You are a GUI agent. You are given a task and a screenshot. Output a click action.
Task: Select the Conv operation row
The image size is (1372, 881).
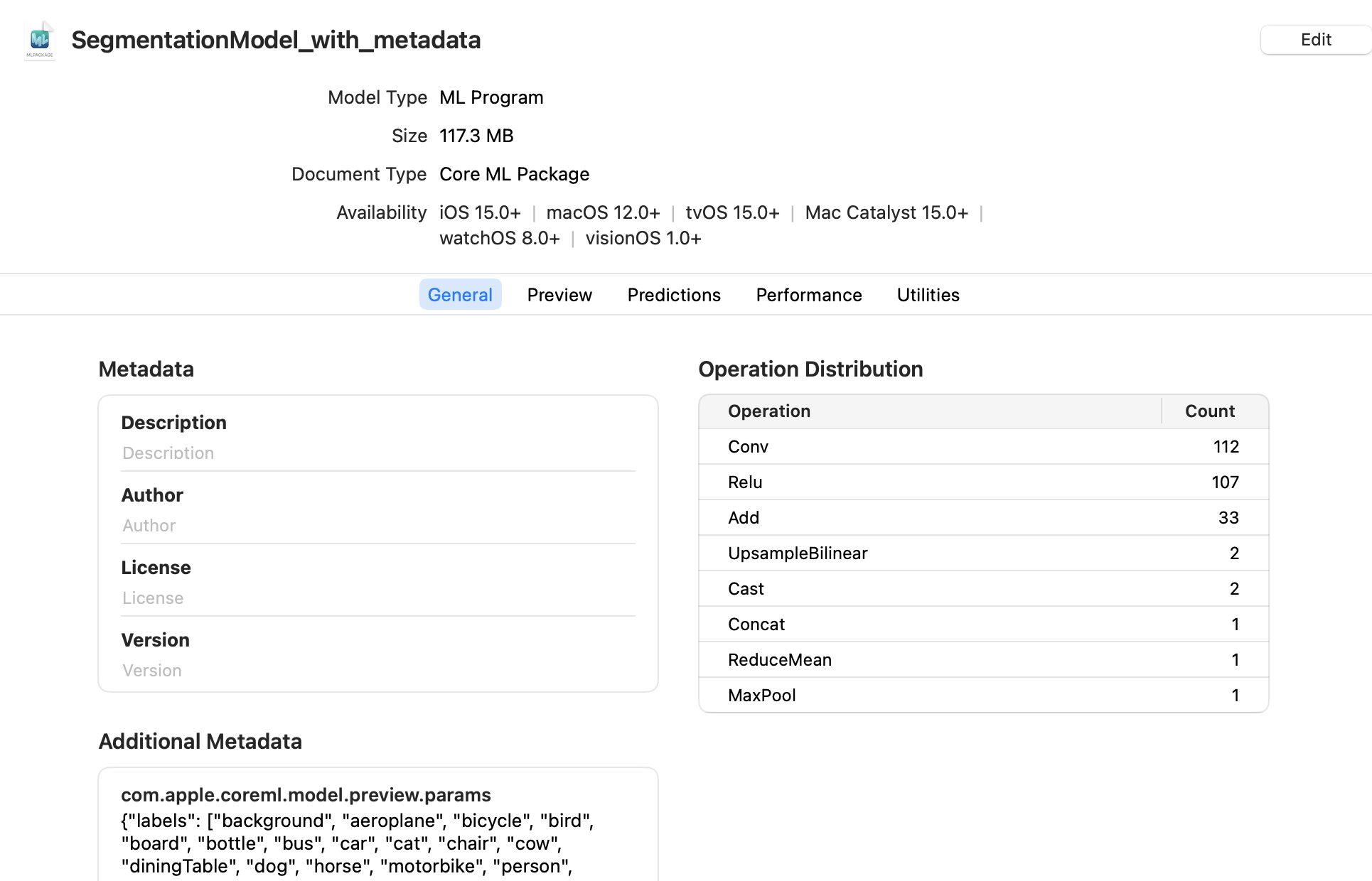[984, 447]
